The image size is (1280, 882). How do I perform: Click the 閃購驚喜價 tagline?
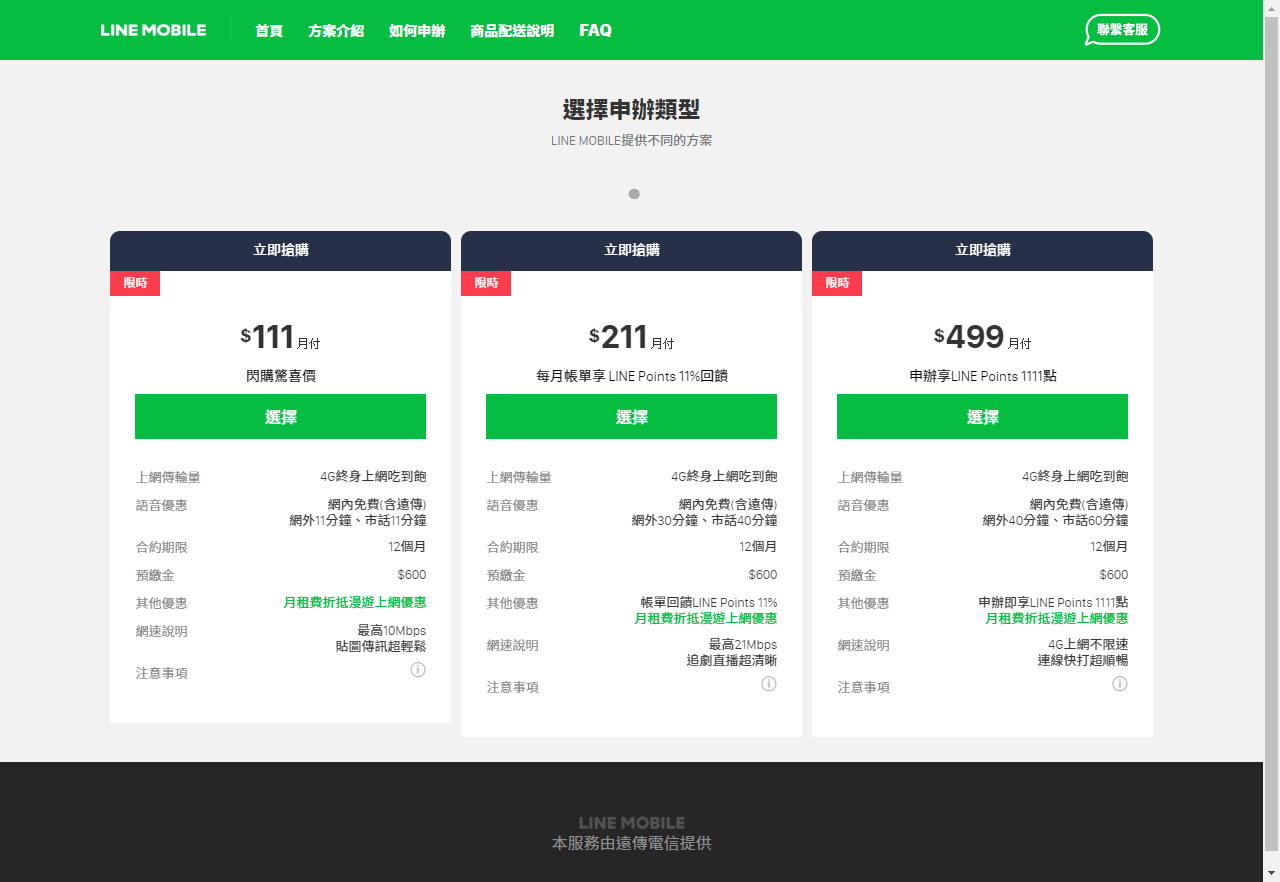tap(281, 376)
